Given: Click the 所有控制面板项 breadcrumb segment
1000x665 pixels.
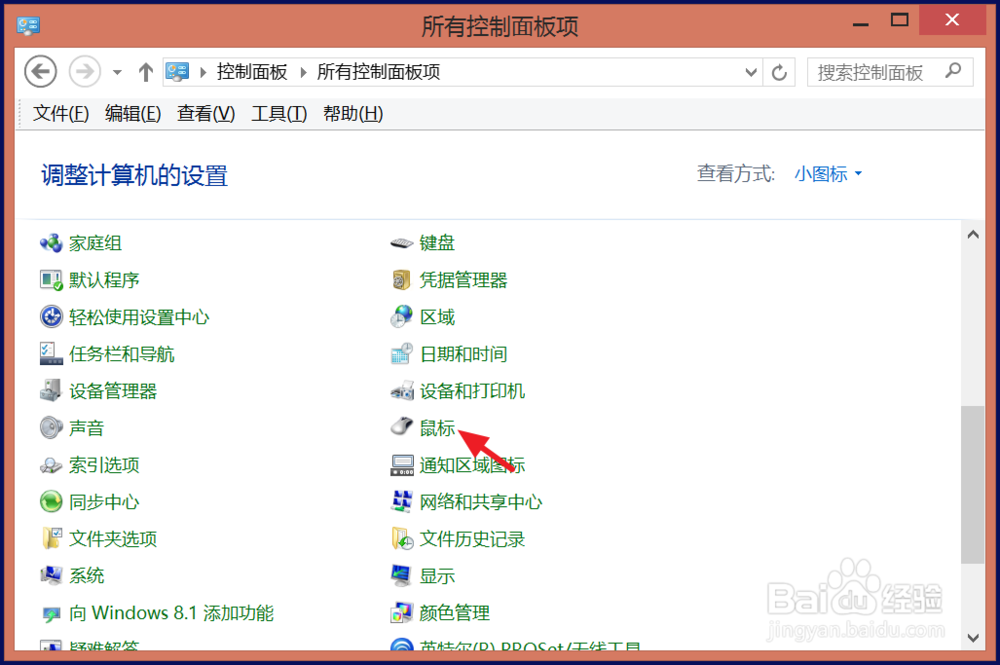Looking at the screenshot, I should 379,72.
